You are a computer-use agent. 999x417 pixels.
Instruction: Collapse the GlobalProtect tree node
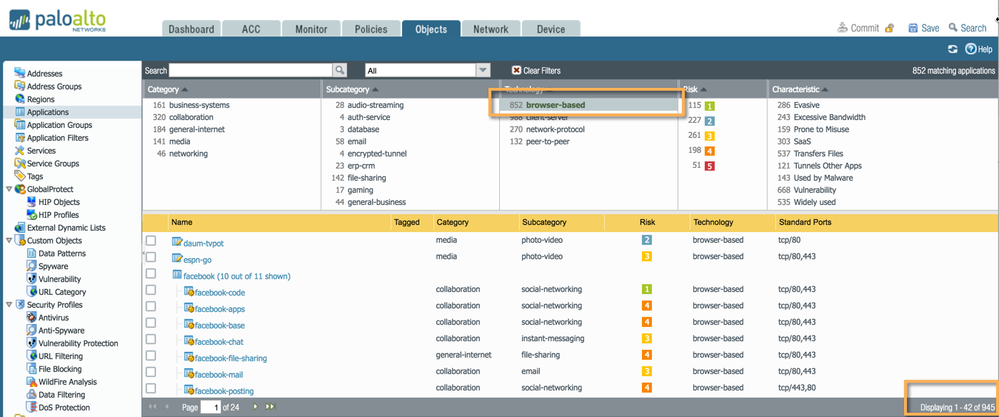coord(9,189)
